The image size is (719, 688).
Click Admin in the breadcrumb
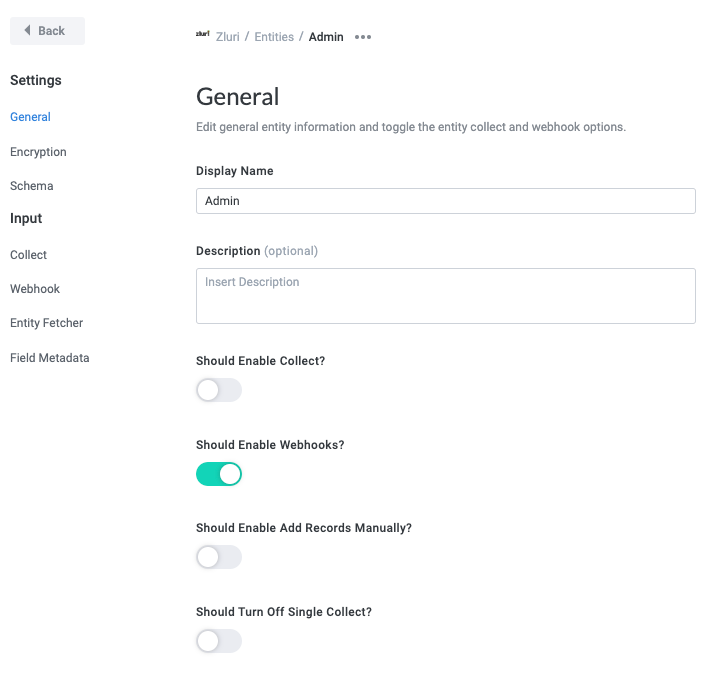pyautogui.click(x=326, y=37)
